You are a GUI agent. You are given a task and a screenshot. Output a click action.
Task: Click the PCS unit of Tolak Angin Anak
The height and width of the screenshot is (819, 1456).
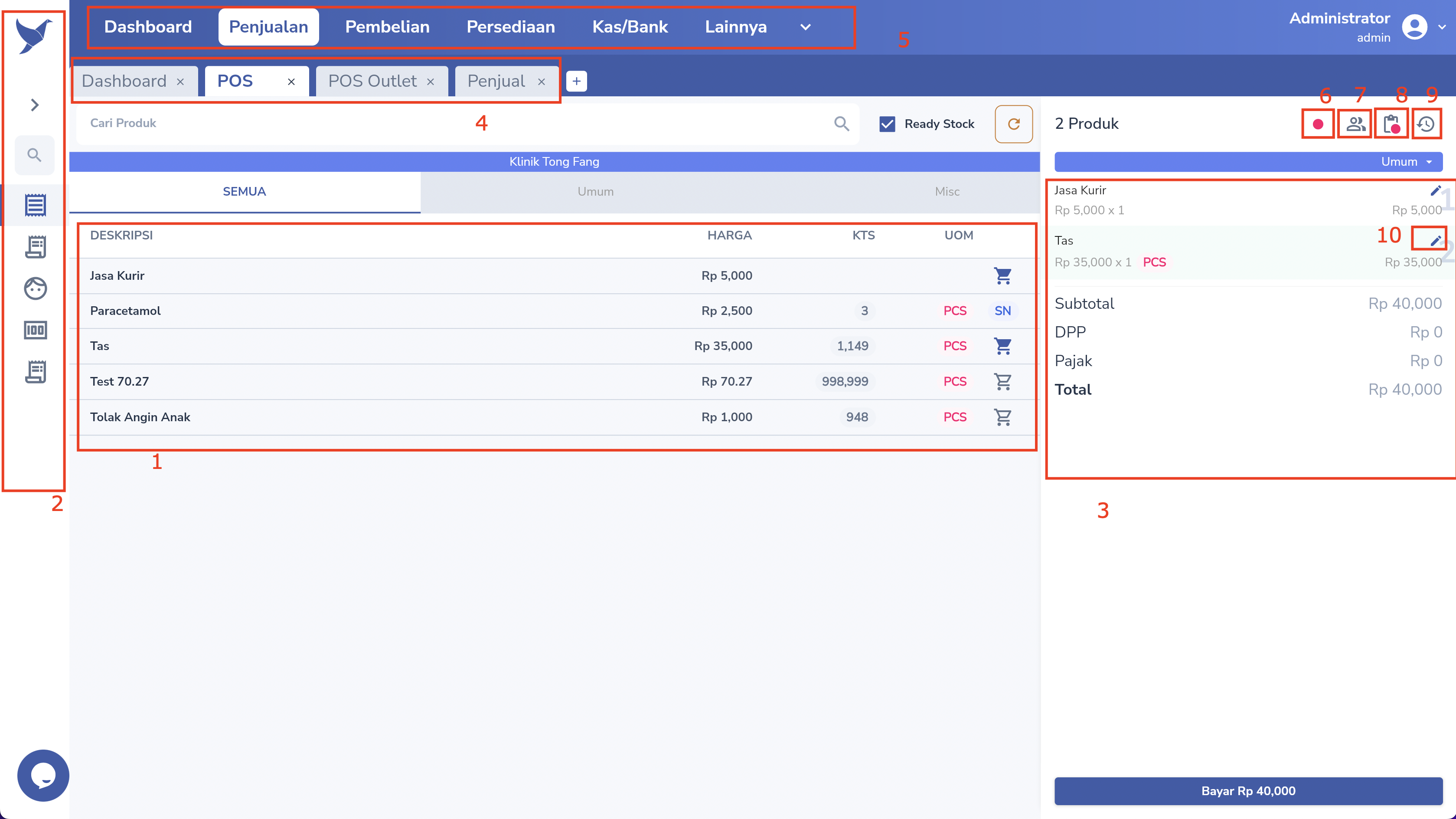coord(955,417)
